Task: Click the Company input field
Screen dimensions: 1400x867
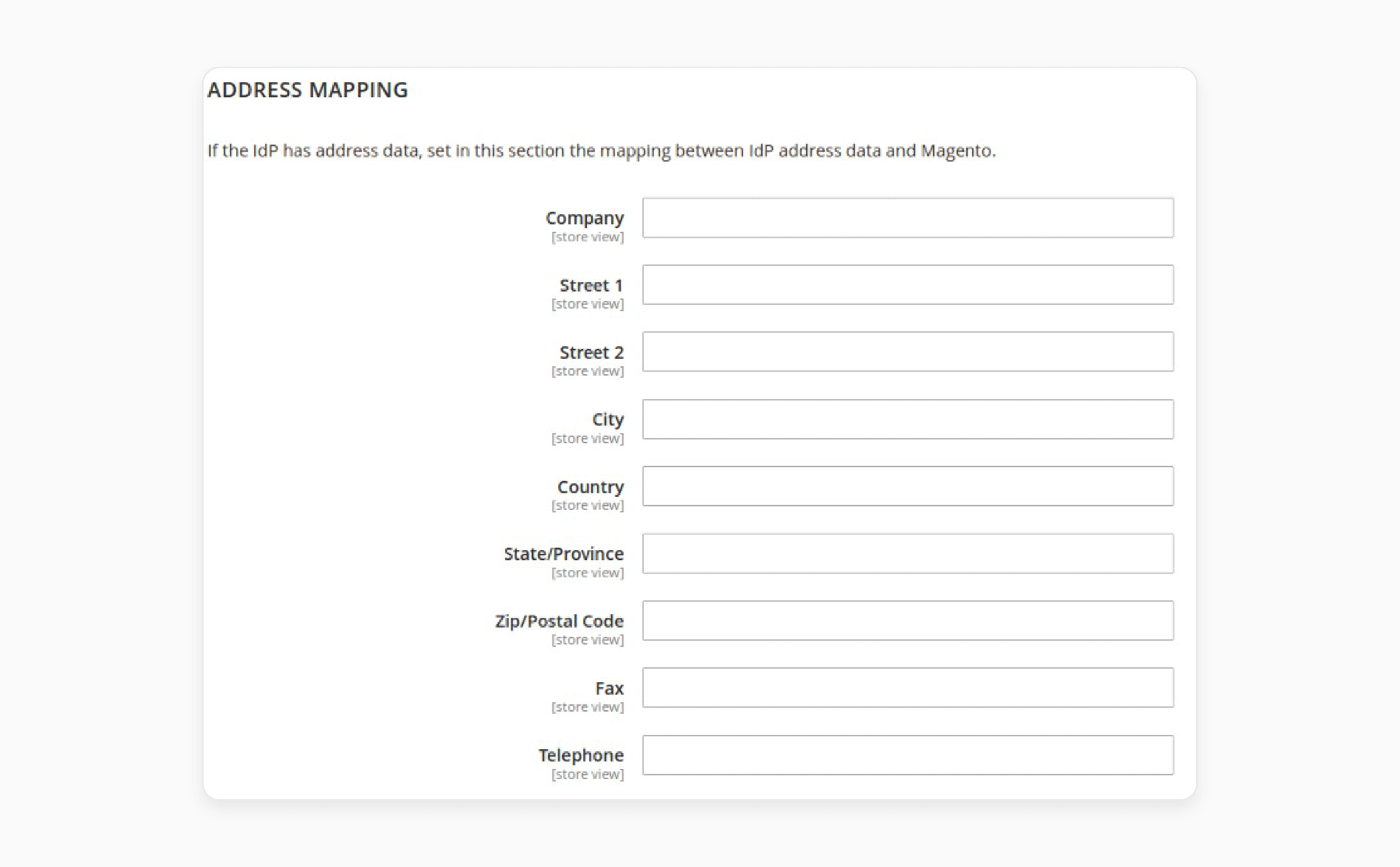Action: 907,217
